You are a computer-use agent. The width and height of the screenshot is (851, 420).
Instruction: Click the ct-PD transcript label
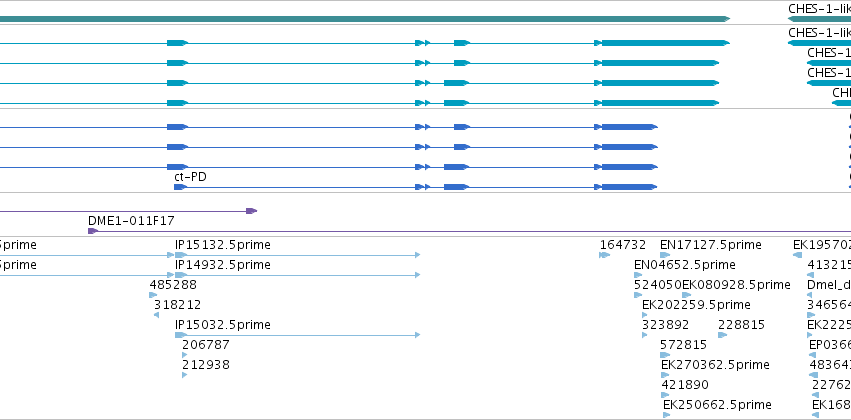point(190,177)
